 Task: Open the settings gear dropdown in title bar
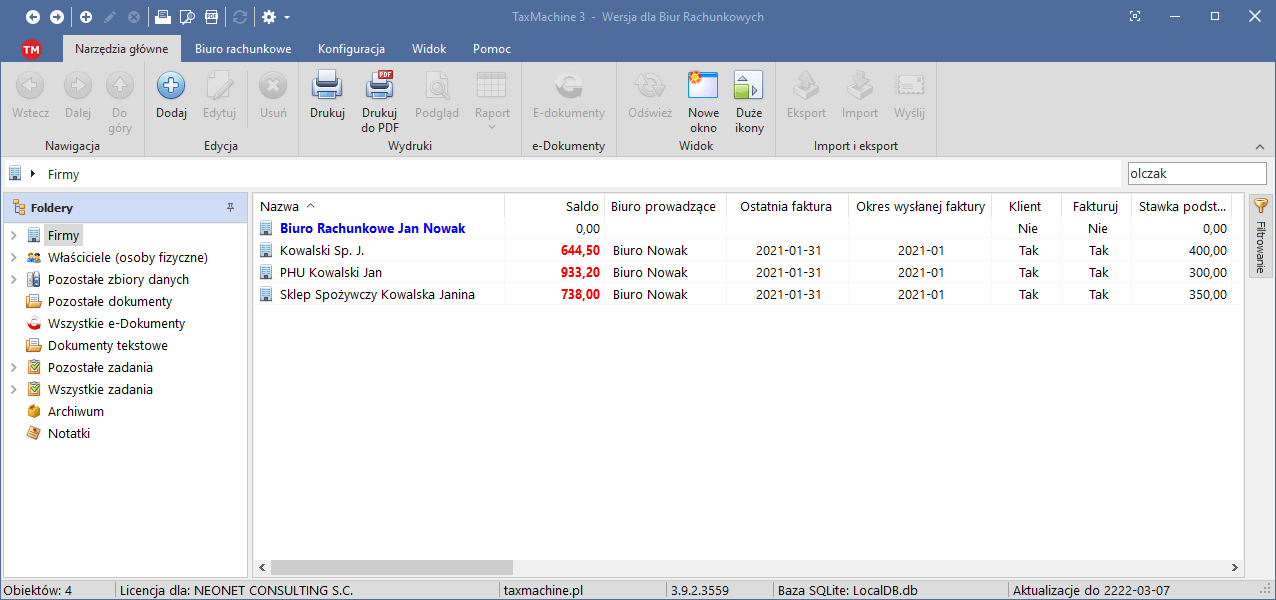275,17
